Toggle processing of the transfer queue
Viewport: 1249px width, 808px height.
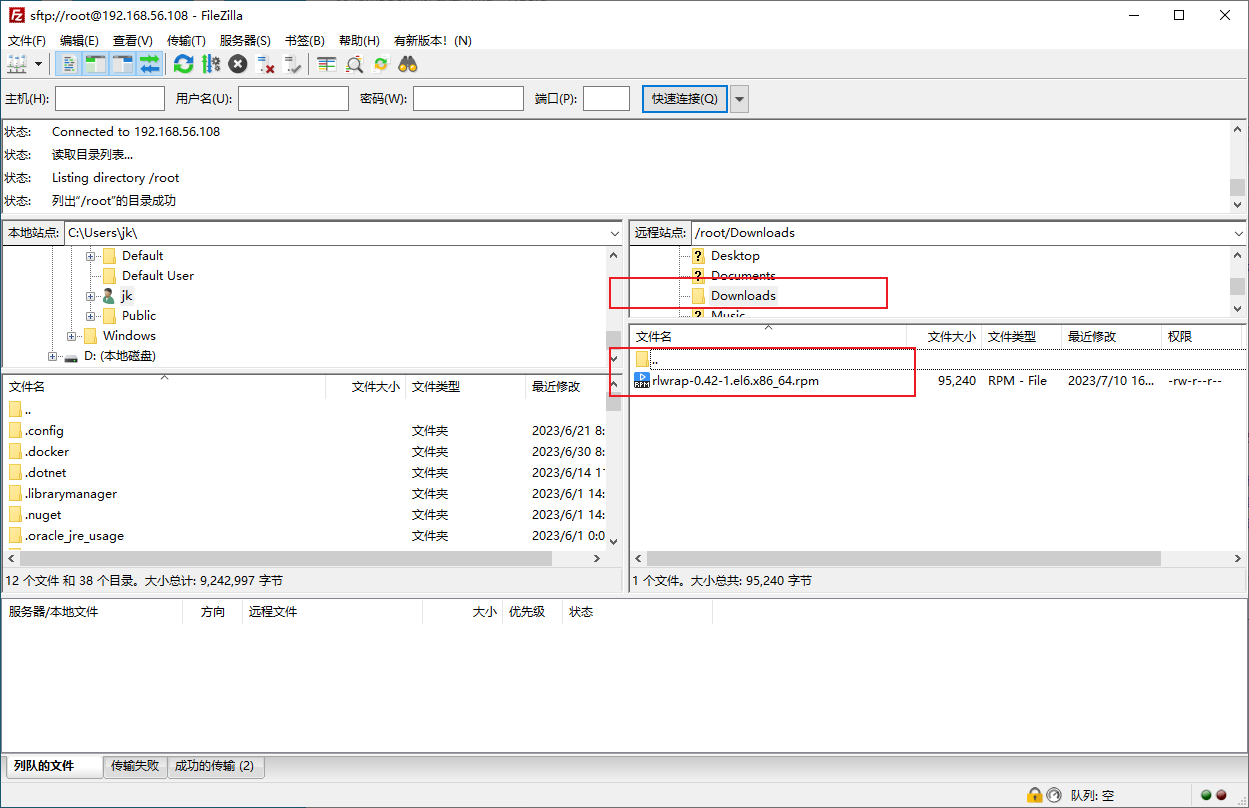(x=210, y=64)
